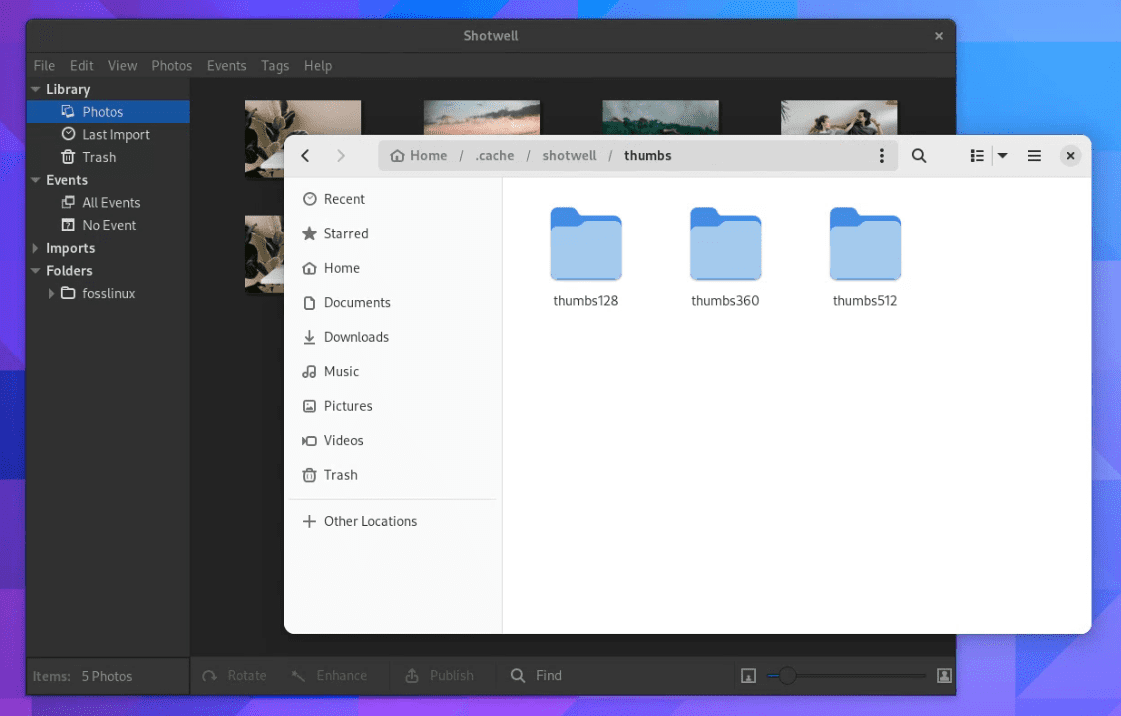Select All Events in Shotwell
Image resolution: width=1121 pixels, height=716 pixels.
(108, 203)
